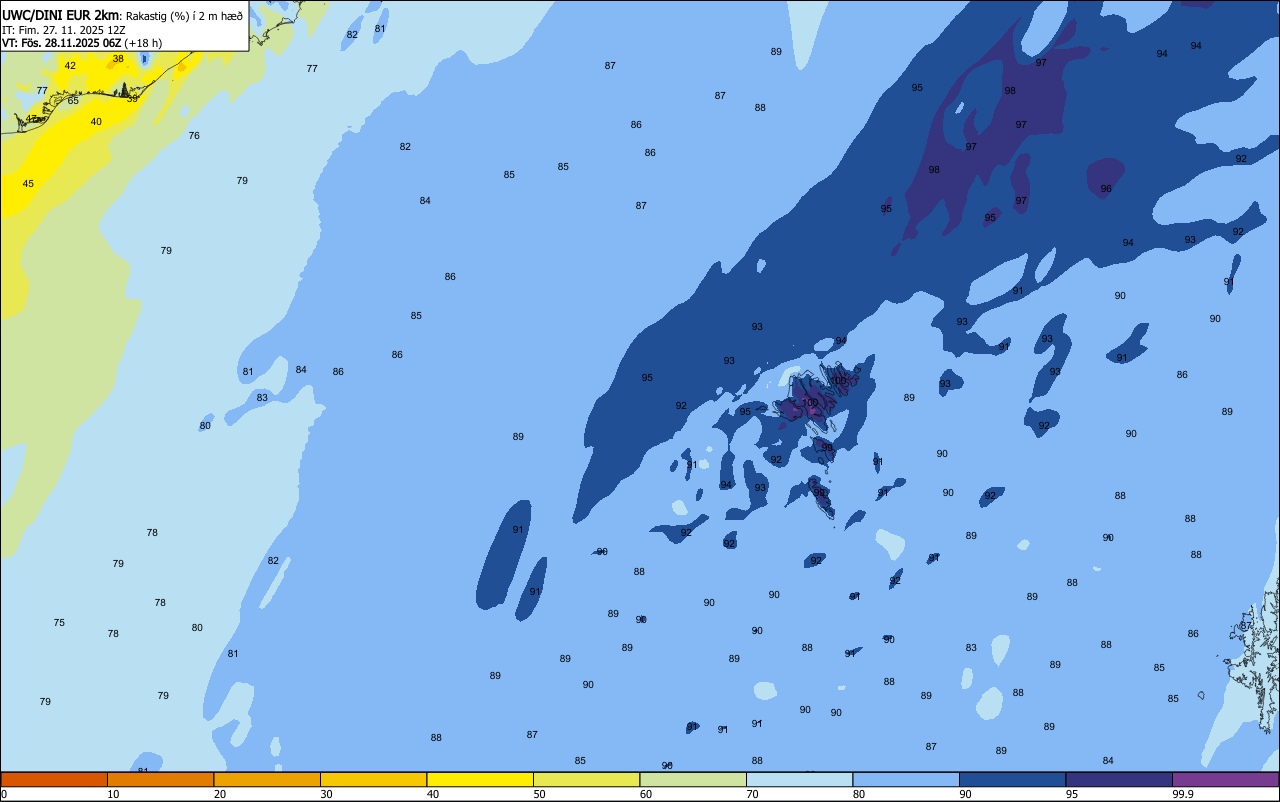Click the 80–90 light blue legend segment
This screenshot has height=802, width=1280.
906,779
